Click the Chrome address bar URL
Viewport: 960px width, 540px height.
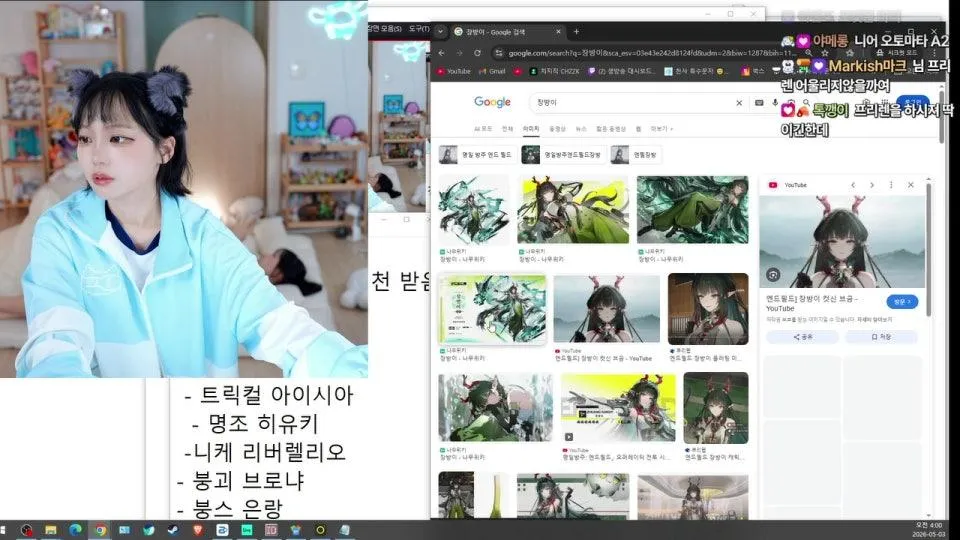pos(651,53)
